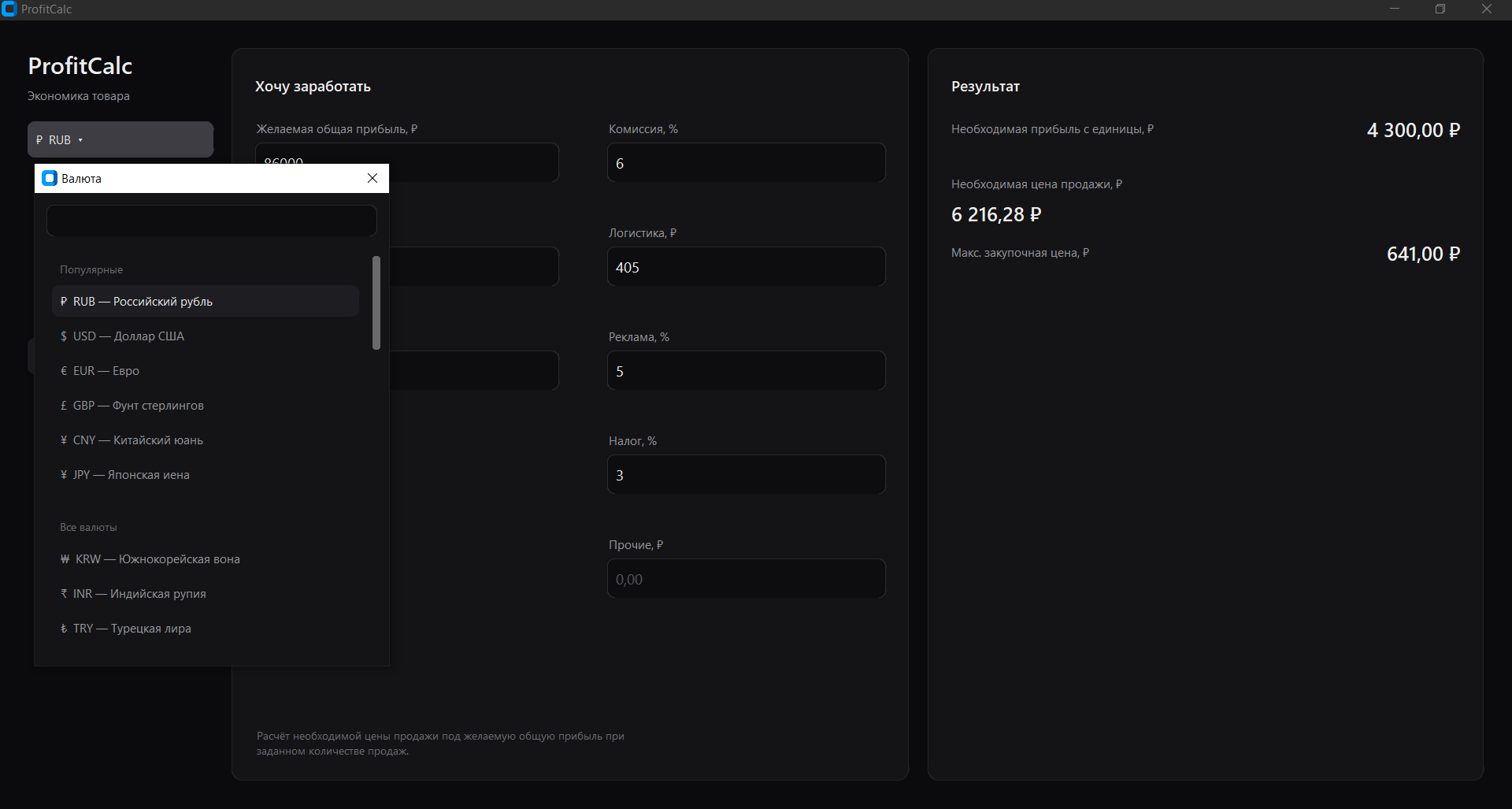Pick GBP — Фунт стерлингов
Viewport: 1512px width, 809px height.
[206, 406]
